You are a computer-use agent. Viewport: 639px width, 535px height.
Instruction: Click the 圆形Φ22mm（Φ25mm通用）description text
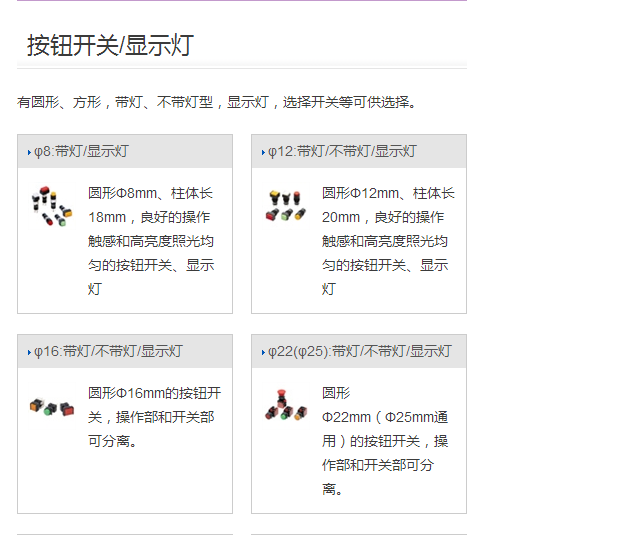click(x=385, y=441)
